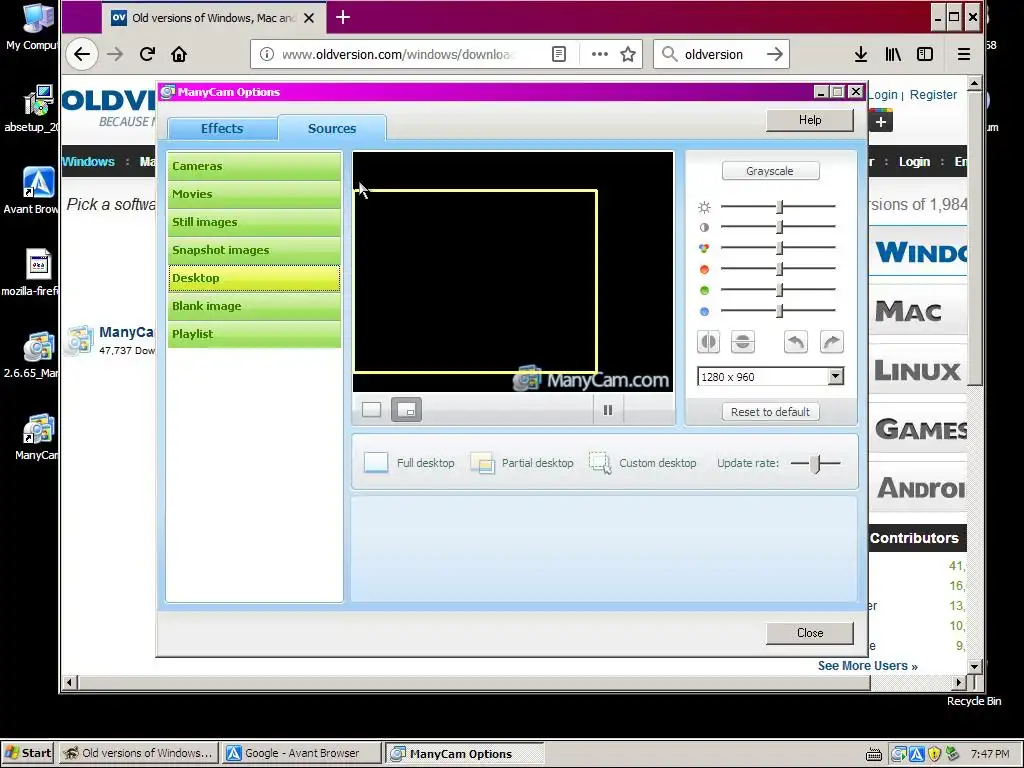Viewport: 1024px width, 768px height.
Task: Pause the ManyCam preview
Action: pyautogui.click(x=608, y=410)
